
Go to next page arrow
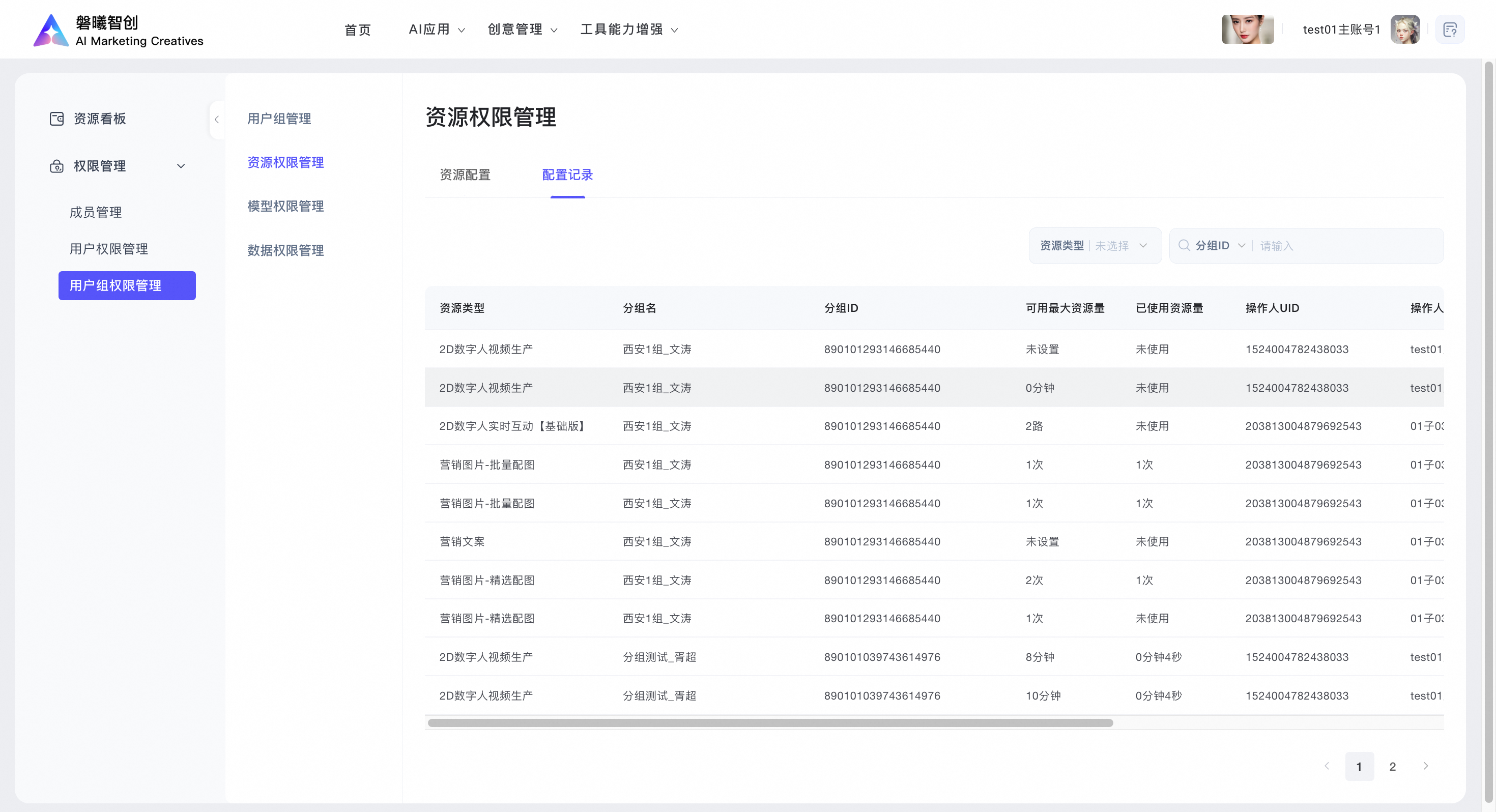[x=1425, y=766]
